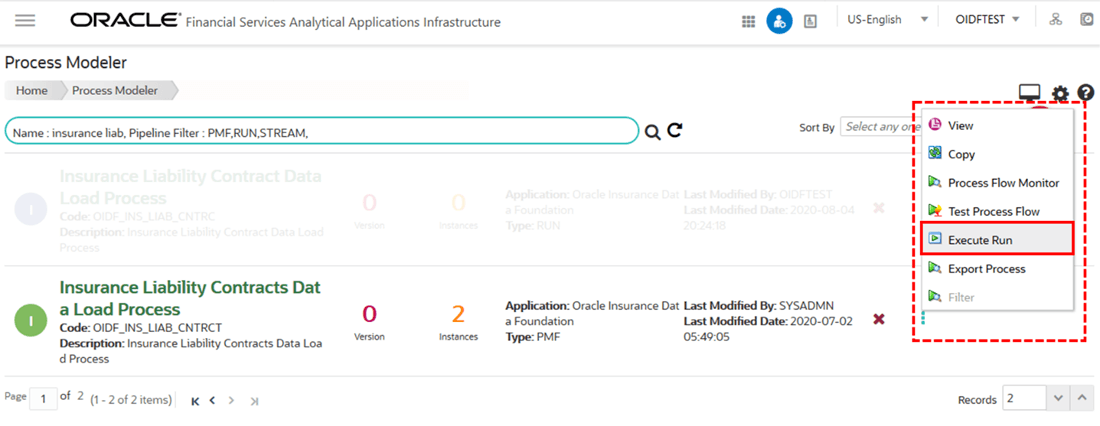Viewport: 1100px width, 426px height.
Task: Select Execute Run from the menu
Action: pos(996,239)
